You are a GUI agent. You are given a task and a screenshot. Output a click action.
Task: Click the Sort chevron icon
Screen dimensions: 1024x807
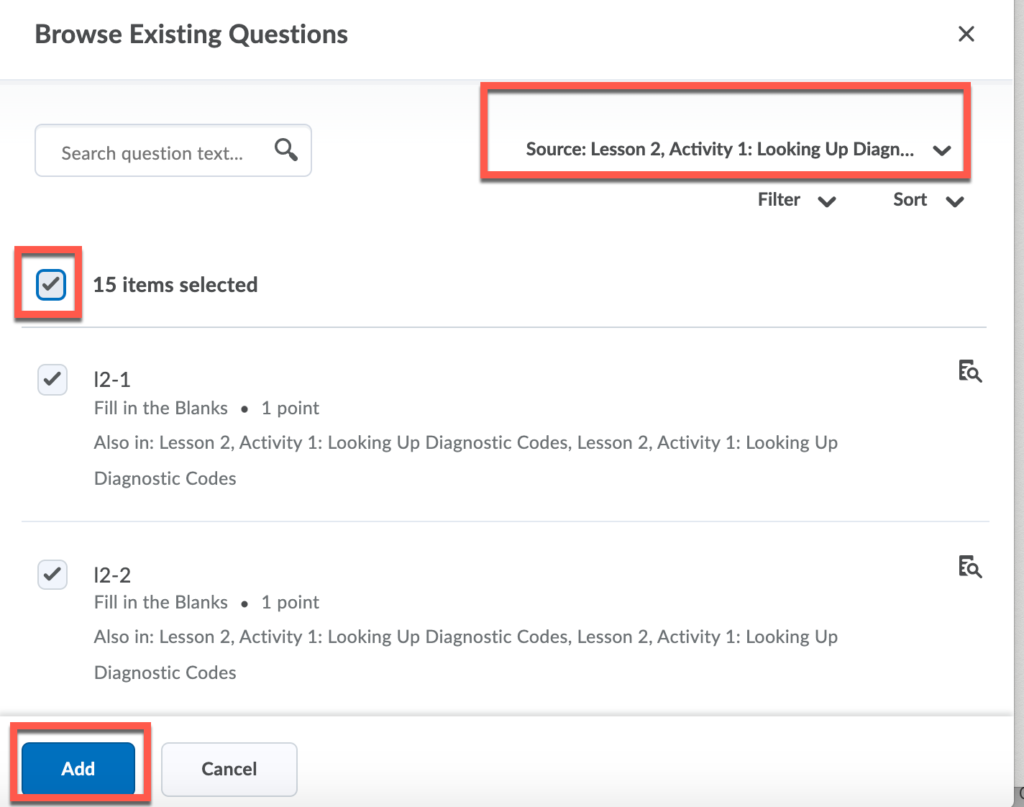(955, 201)
